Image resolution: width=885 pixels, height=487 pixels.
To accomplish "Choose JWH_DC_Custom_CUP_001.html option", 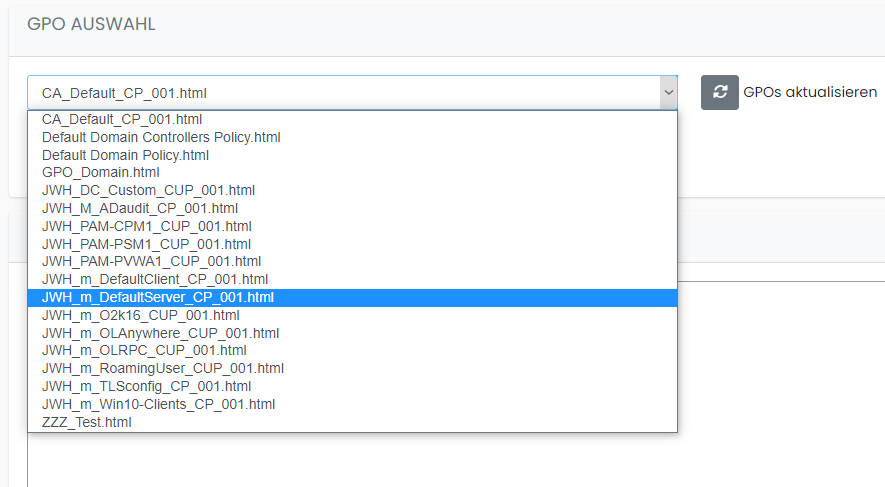I will click(x=148, y=190).
